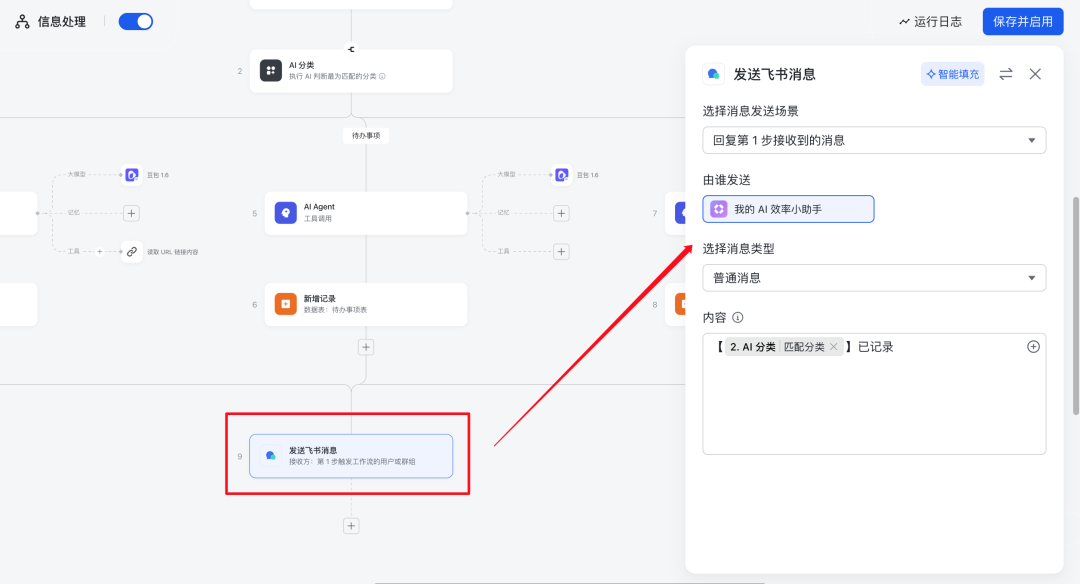The height and width of the screenshot is (584, 1080).
Task: Click the plus icon to insert a variable
Action: click(1035, 346)
